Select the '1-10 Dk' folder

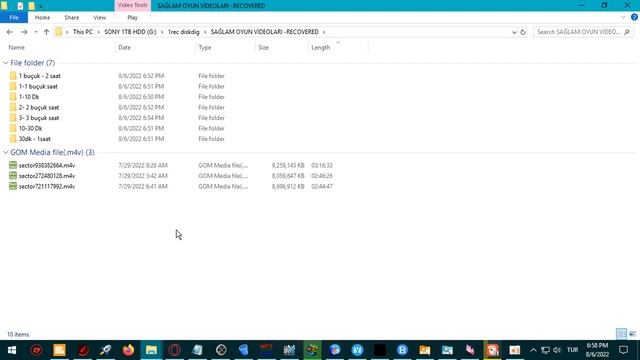pyautogui.click(x=29, y=97)
